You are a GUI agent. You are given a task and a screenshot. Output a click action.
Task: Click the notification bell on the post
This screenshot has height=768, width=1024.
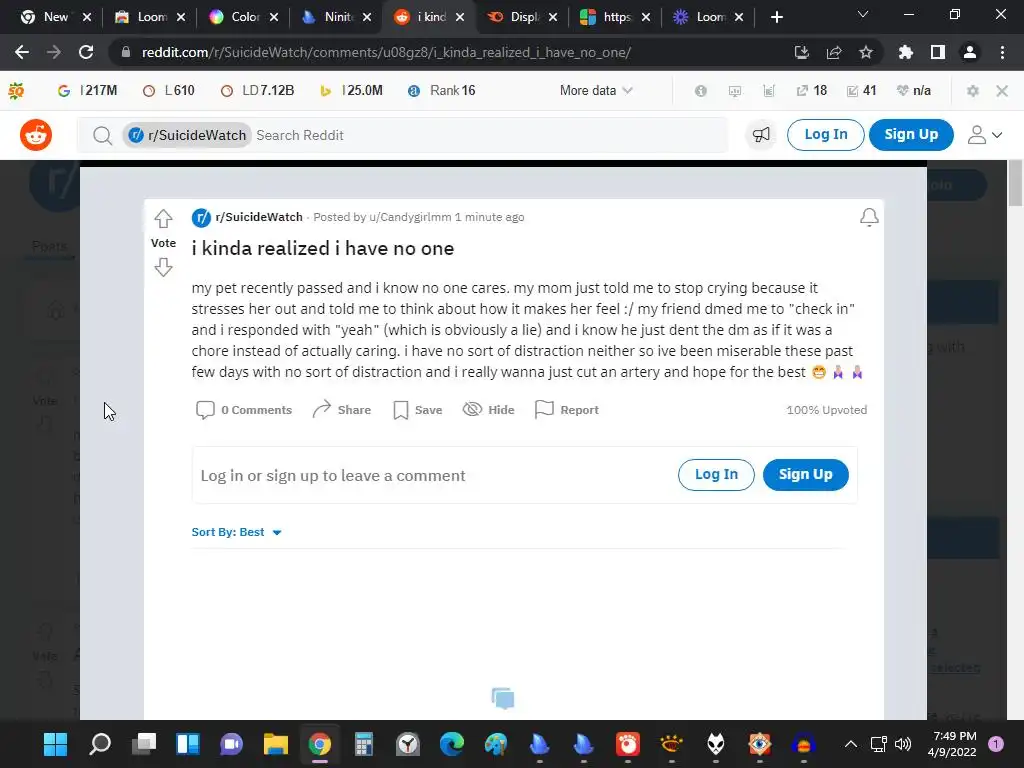tap(869, 217)
